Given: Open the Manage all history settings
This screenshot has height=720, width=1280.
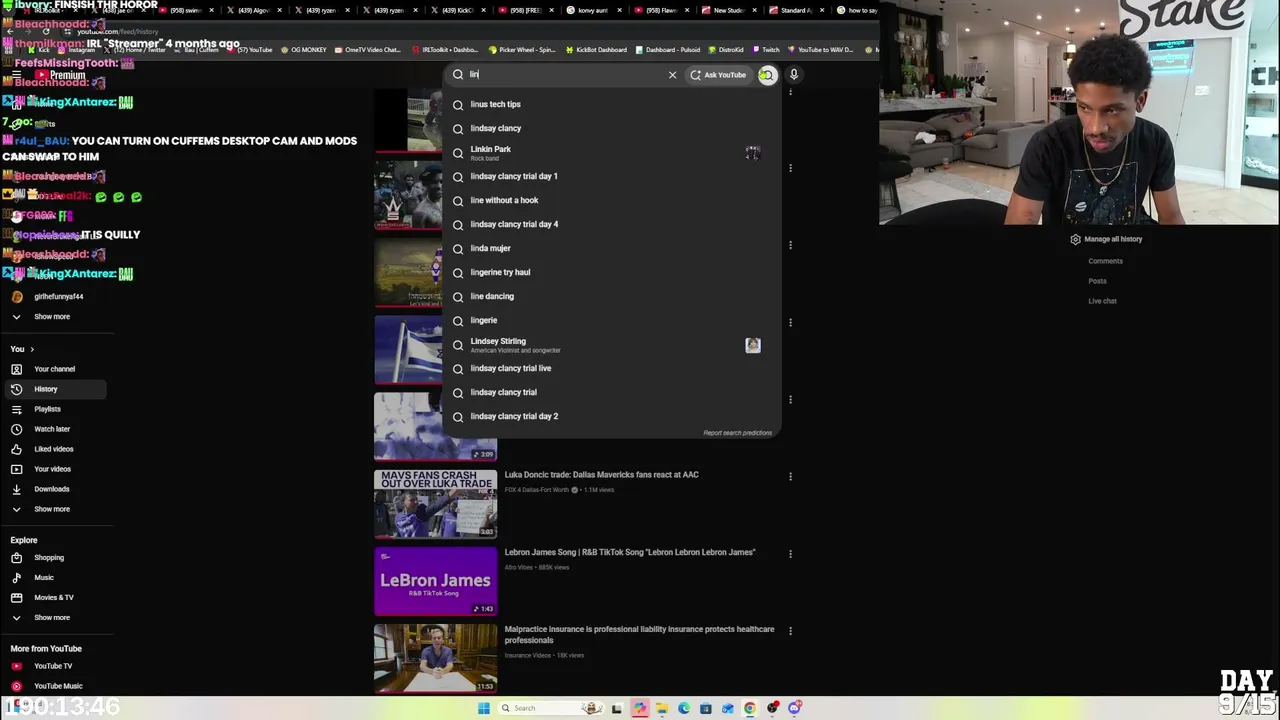Looking at the screenshot, I should (1106, 239).
